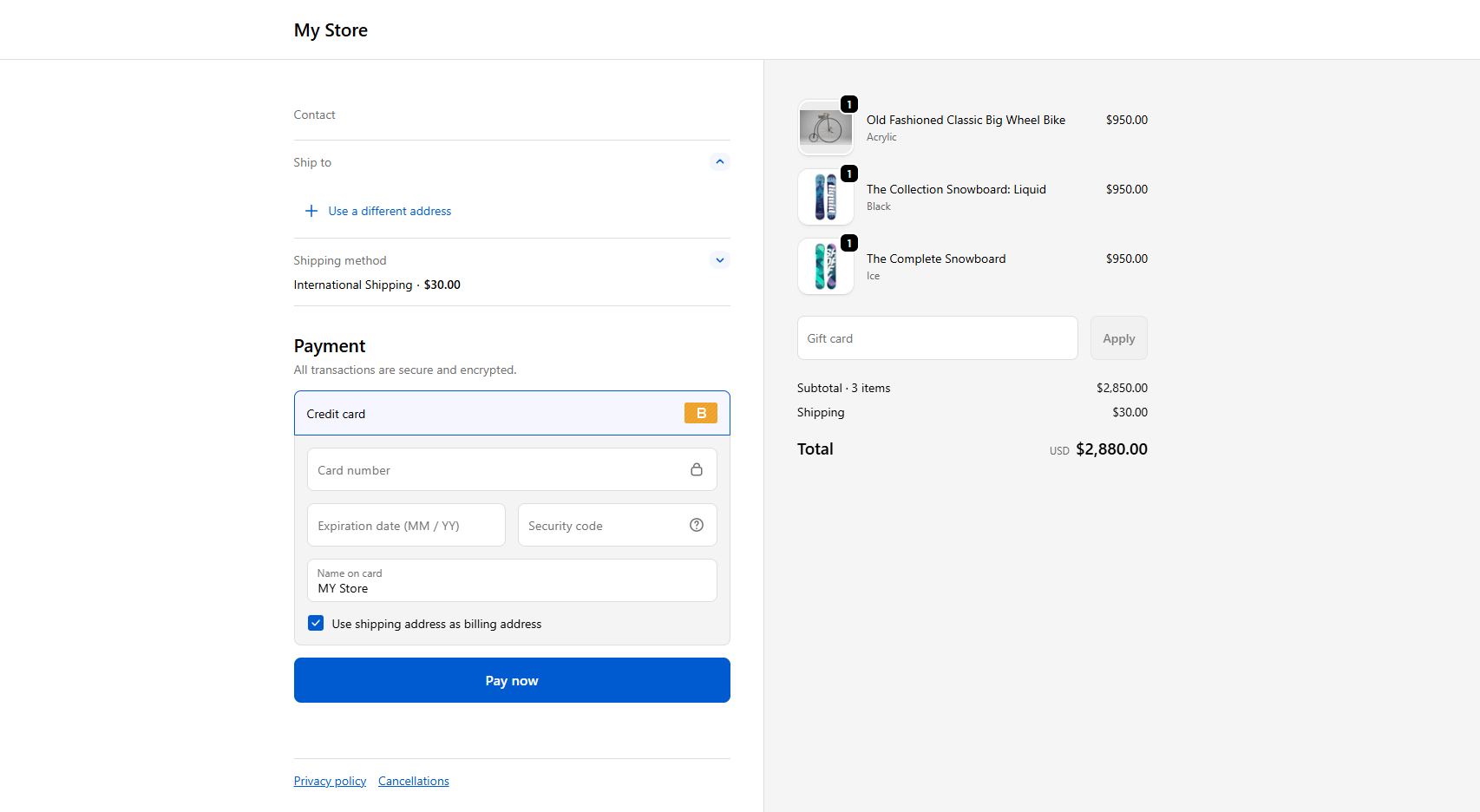The height and width of the screenshot is (812, 1480).
Task: Click Use a different address link
Action: 390,211
